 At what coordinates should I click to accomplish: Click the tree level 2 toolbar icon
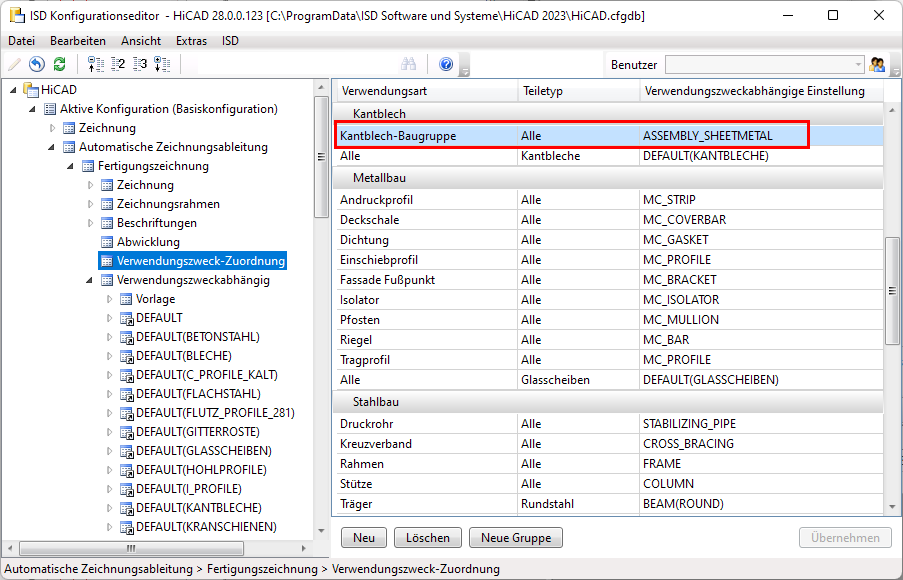pyautogui.click(x=118, y=65)
